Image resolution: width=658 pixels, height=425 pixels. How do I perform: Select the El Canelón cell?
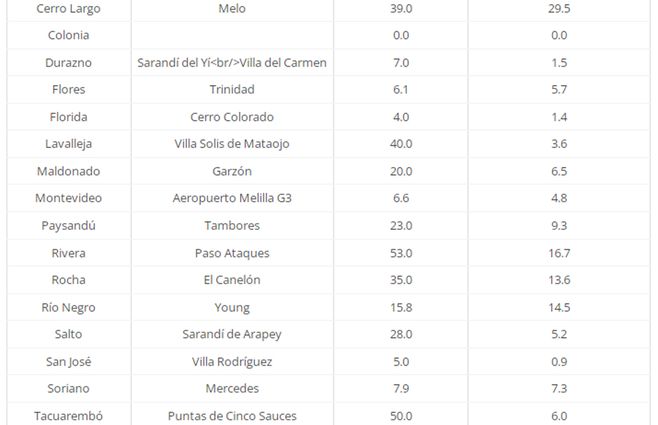click(x=232, y=280)
